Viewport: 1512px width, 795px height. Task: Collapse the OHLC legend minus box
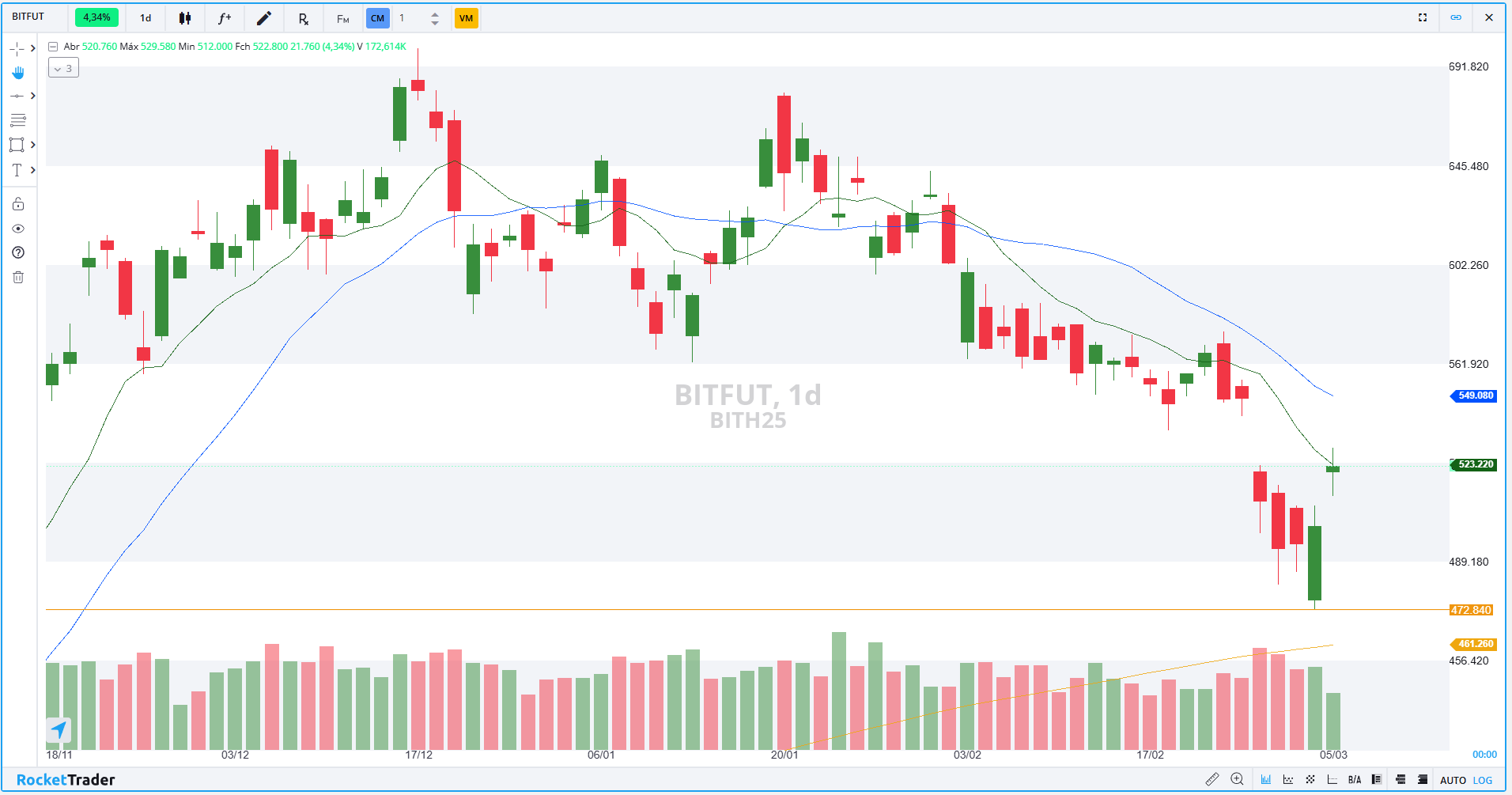53,47
